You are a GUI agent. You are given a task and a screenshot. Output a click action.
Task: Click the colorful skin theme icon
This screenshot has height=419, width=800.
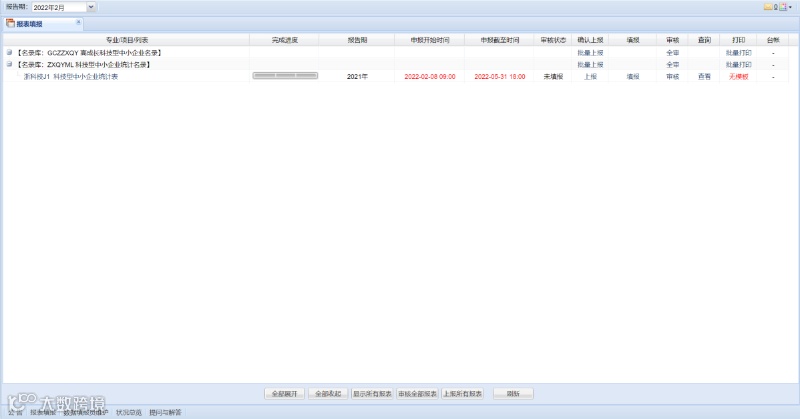tap(783, 7)
